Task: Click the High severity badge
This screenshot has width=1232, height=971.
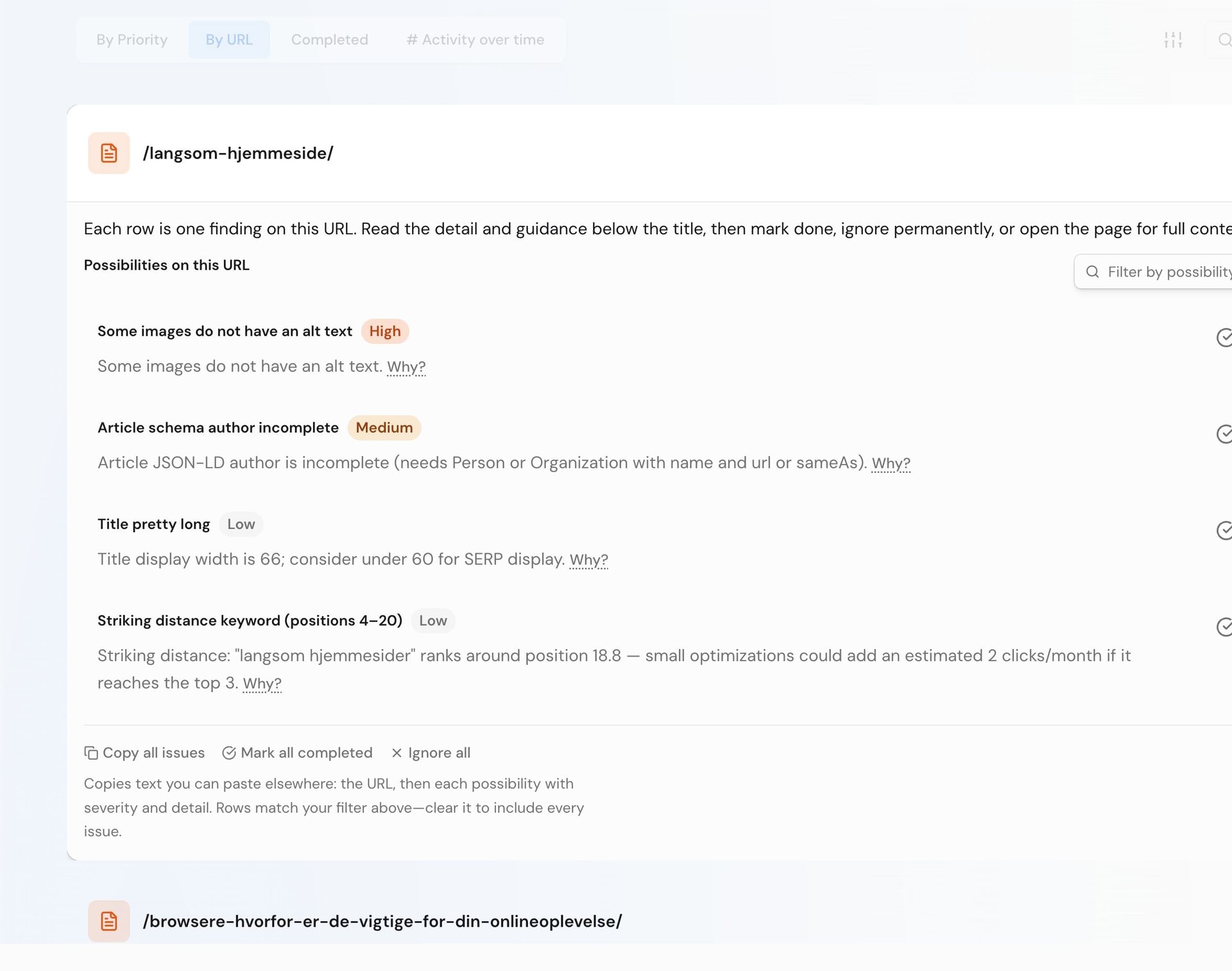Action: pyautogui.click(x=385, y=331)
